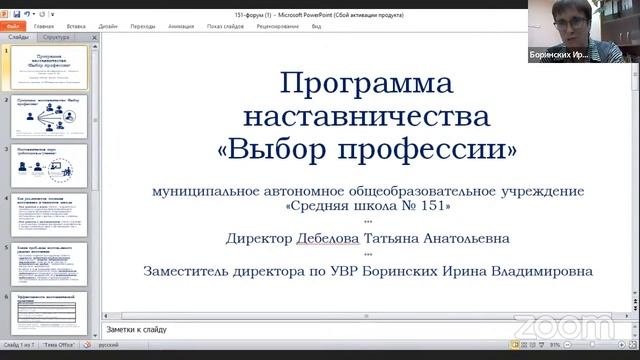Click the русский language indicator
Image resolution: width=640 pixels, height=360 pixels.
[108, 345]
